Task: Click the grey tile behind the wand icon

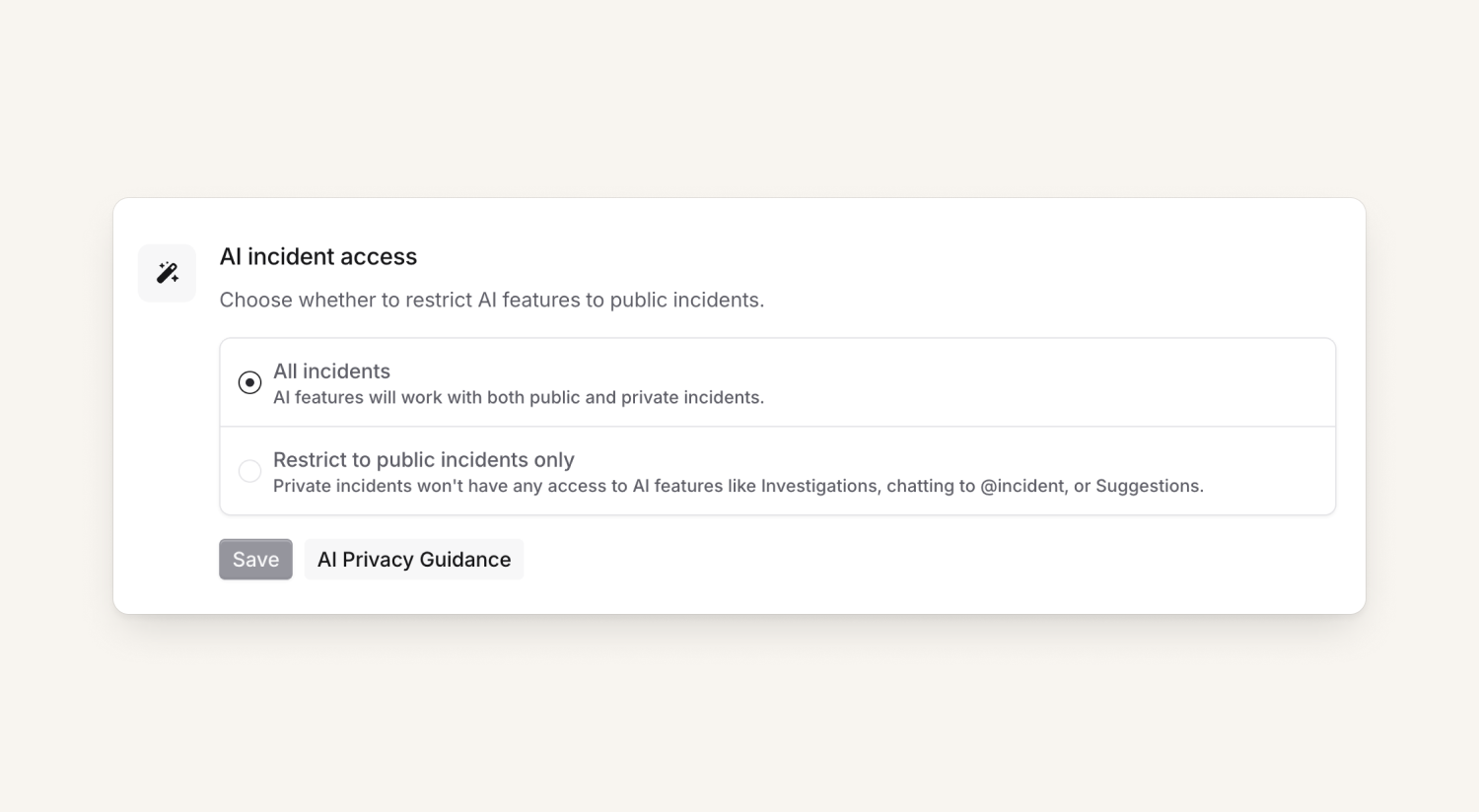Action: tap(148, 254)
